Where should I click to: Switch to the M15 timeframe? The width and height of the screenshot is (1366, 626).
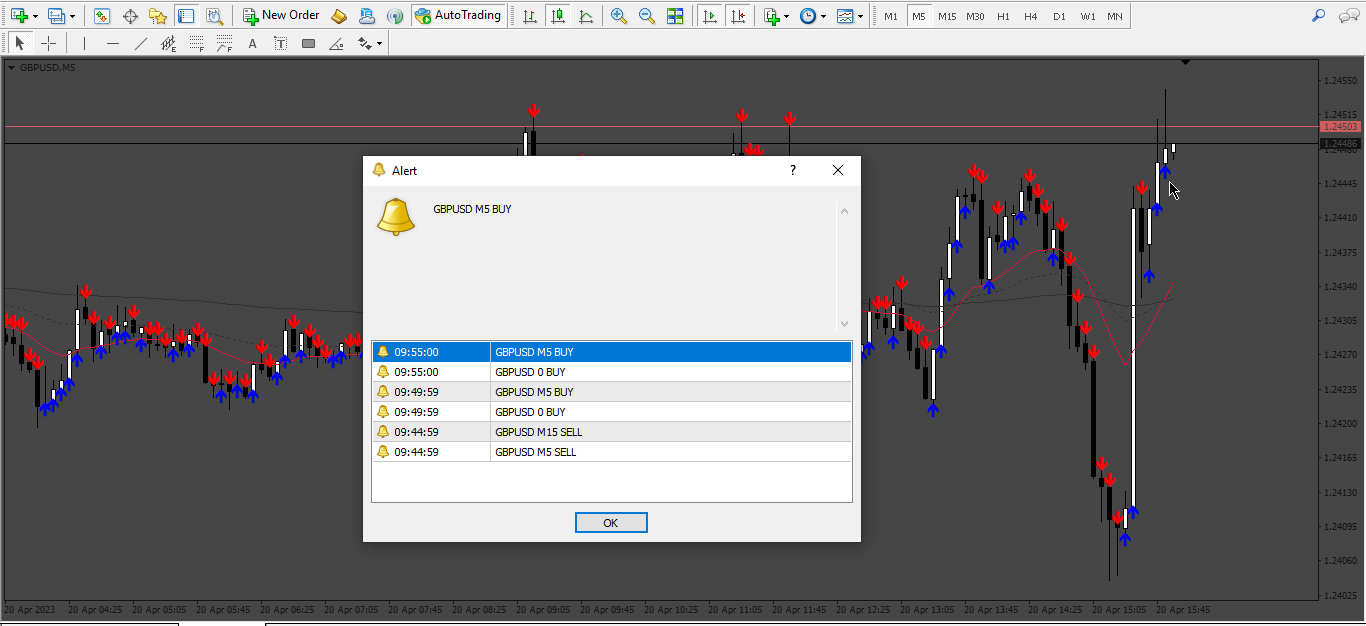pyautogui.click(x=947, y=16)
